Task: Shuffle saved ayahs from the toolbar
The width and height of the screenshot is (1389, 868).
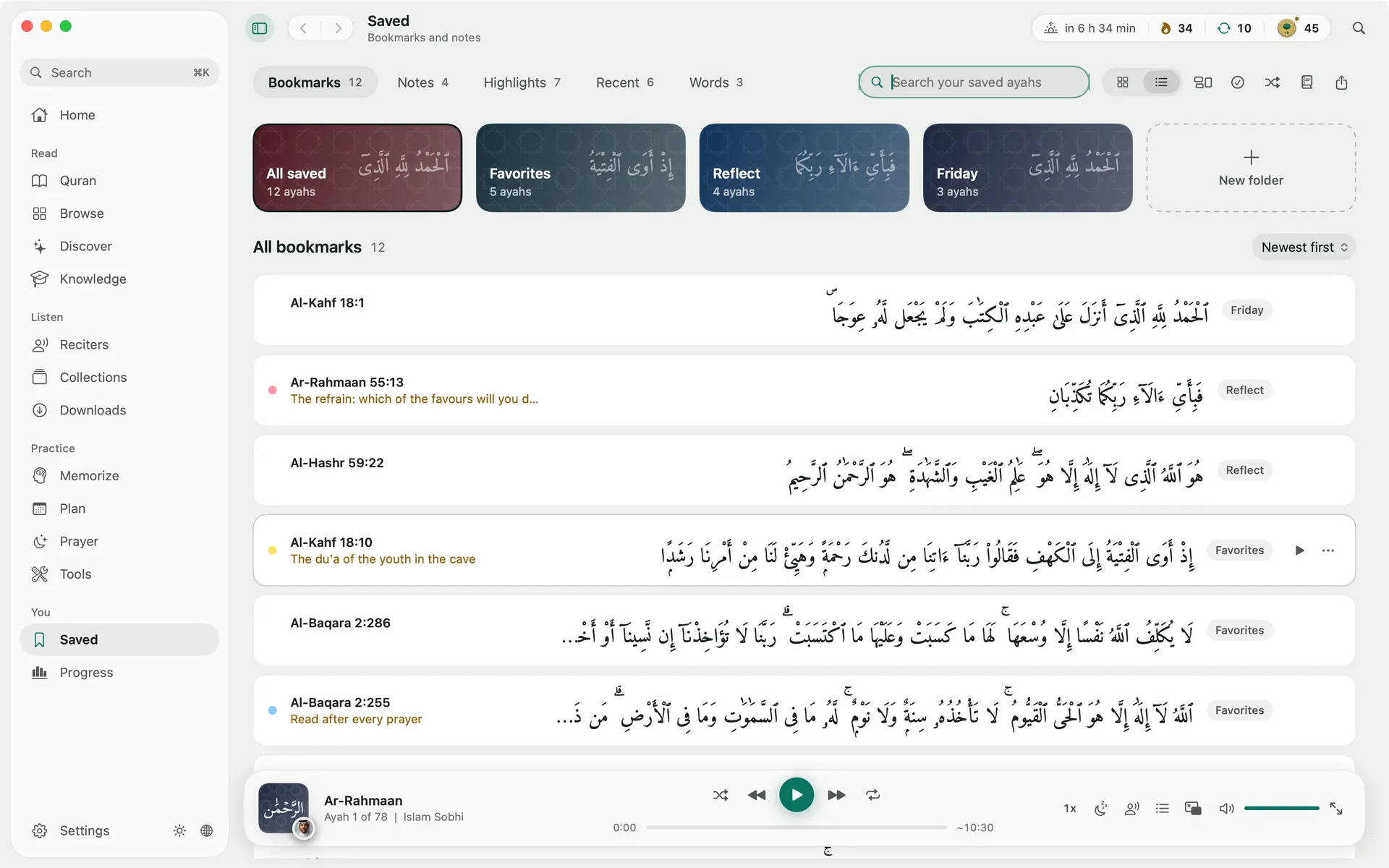Action: pyautogui.click(x=1272, y=82)
